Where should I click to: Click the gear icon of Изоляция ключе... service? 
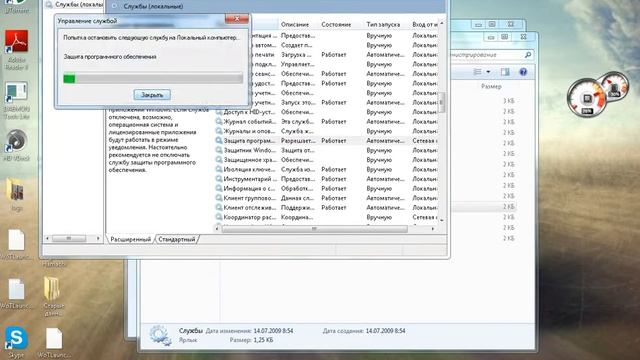coord(219,169)
